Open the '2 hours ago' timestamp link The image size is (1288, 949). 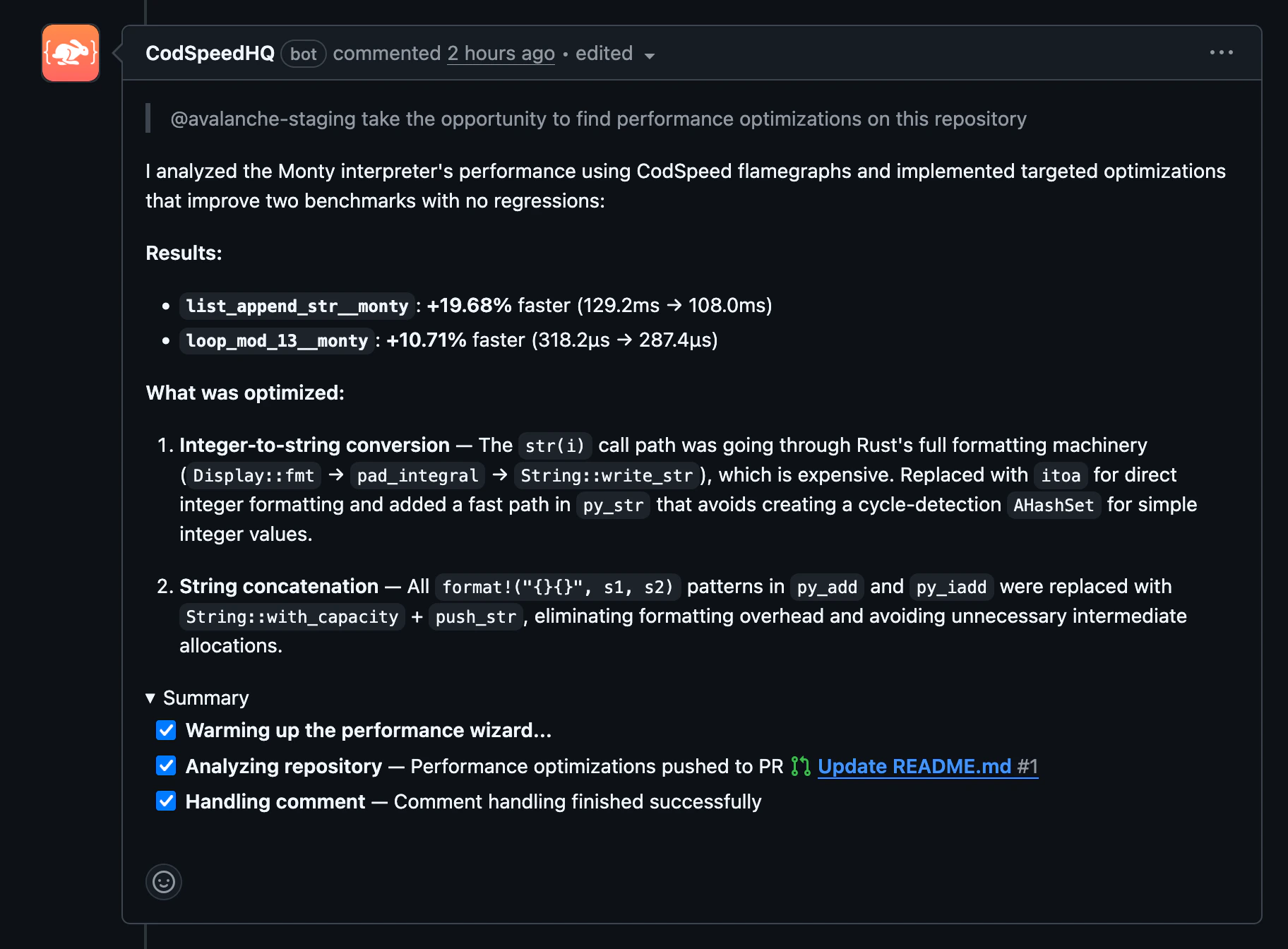coord(500,53)
